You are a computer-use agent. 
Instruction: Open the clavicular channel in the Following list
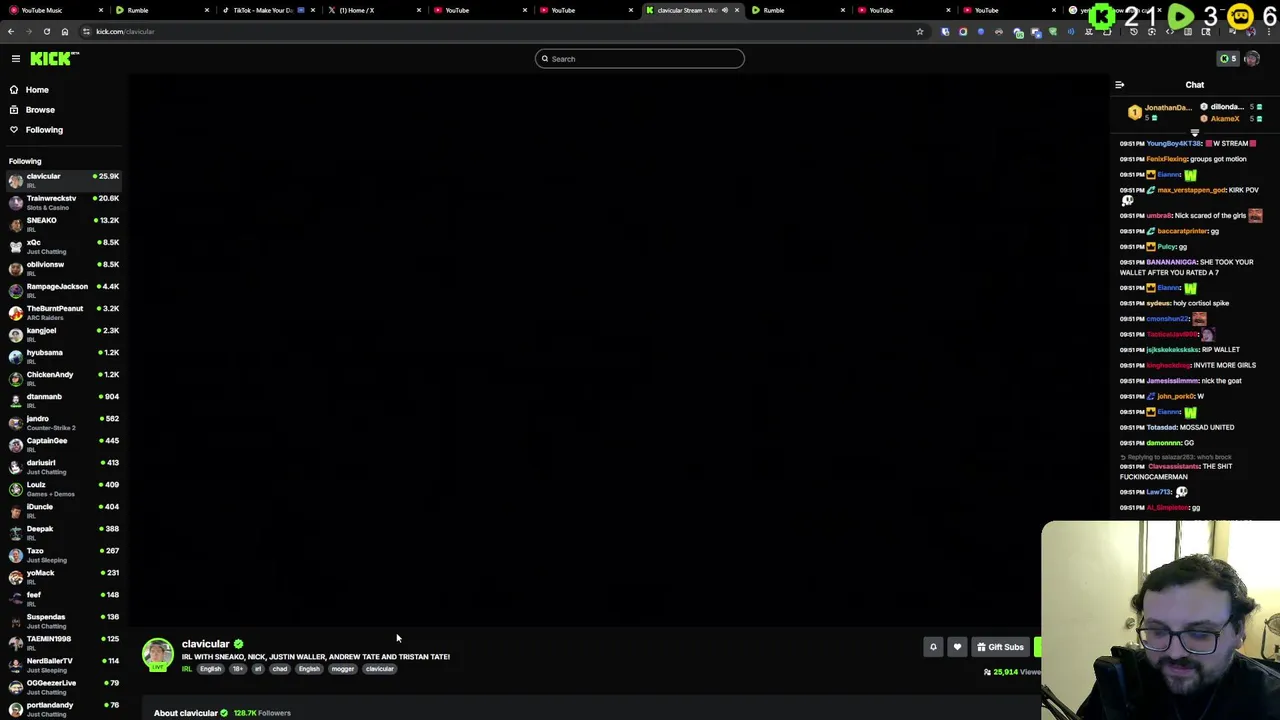pos(64,180)
